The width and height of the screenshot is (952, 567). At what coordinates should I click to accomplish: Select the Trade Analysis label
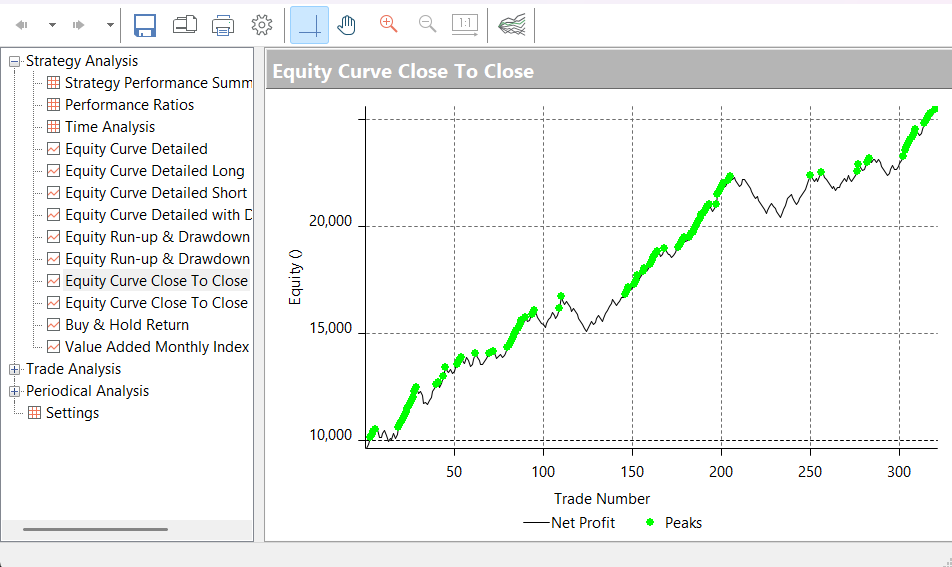click(x=73, y=368)
